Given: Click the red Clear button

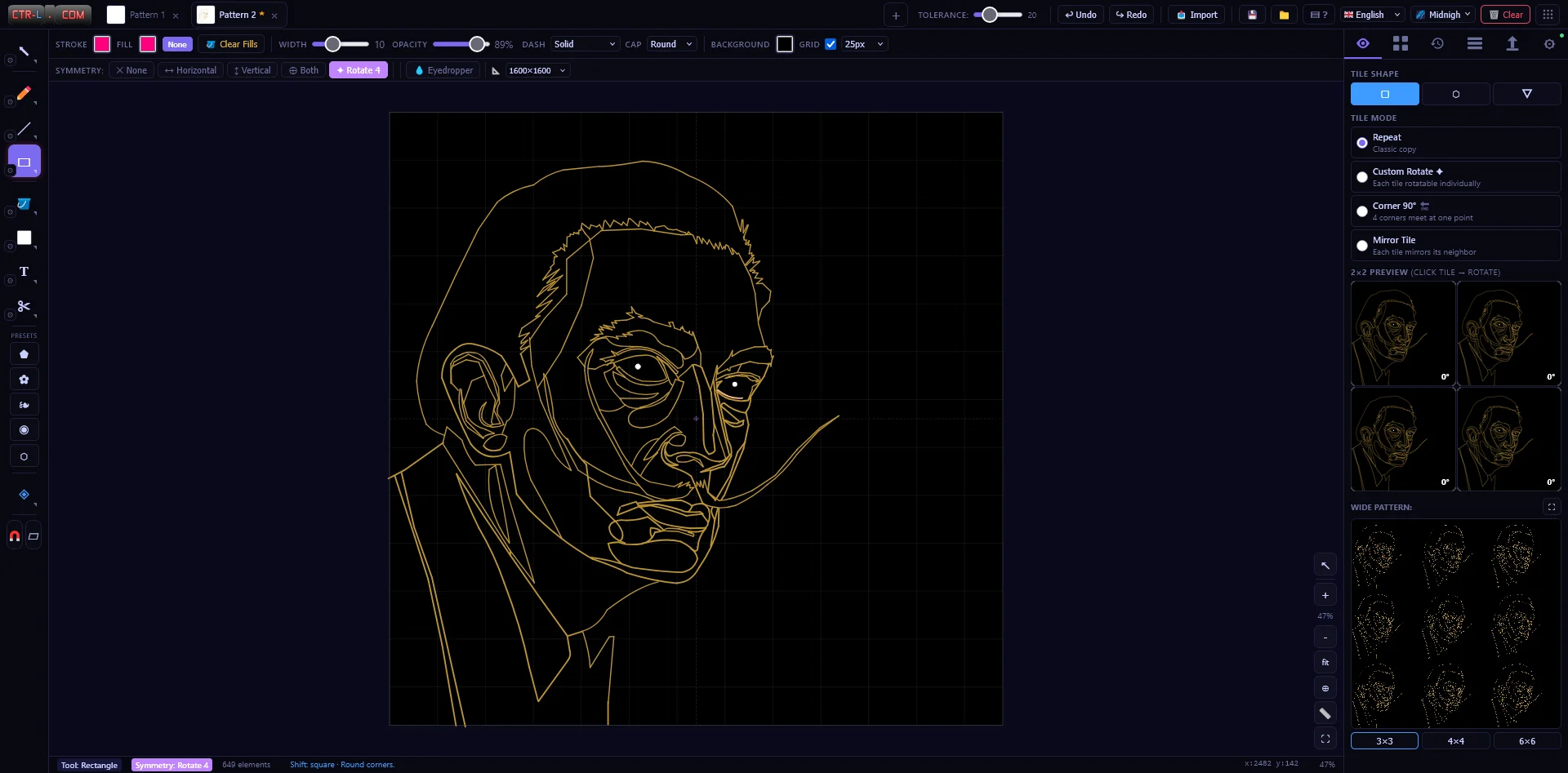Looking at the screenshot, I should click(x=1505, y=15).
